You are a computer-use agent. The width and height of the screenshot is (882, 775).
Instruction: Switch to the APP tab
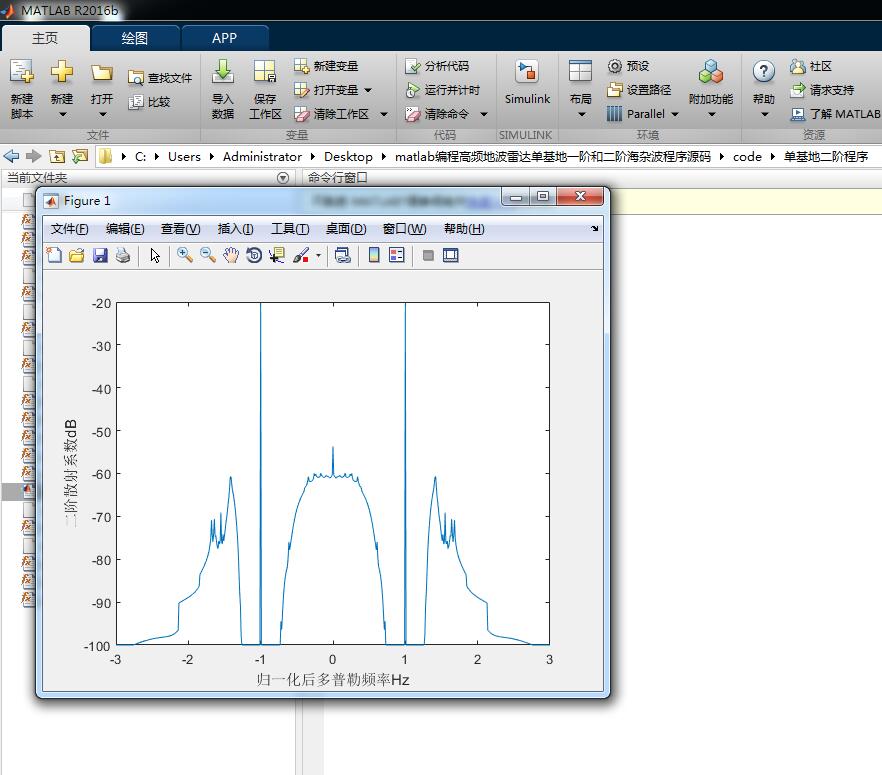(224, 38)
